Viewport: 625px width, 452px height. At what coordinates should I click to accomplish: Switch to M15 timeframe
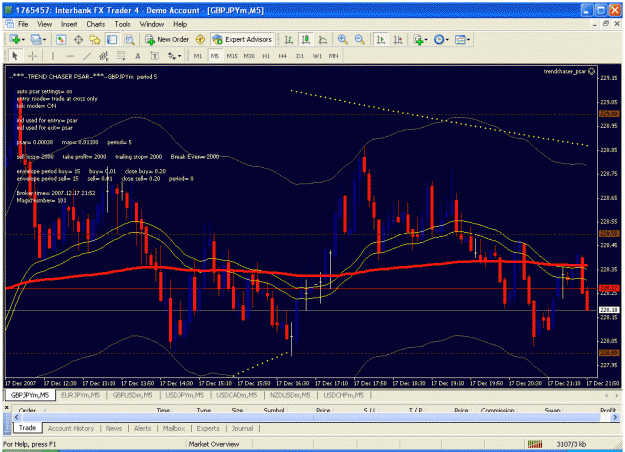point(232,56)
